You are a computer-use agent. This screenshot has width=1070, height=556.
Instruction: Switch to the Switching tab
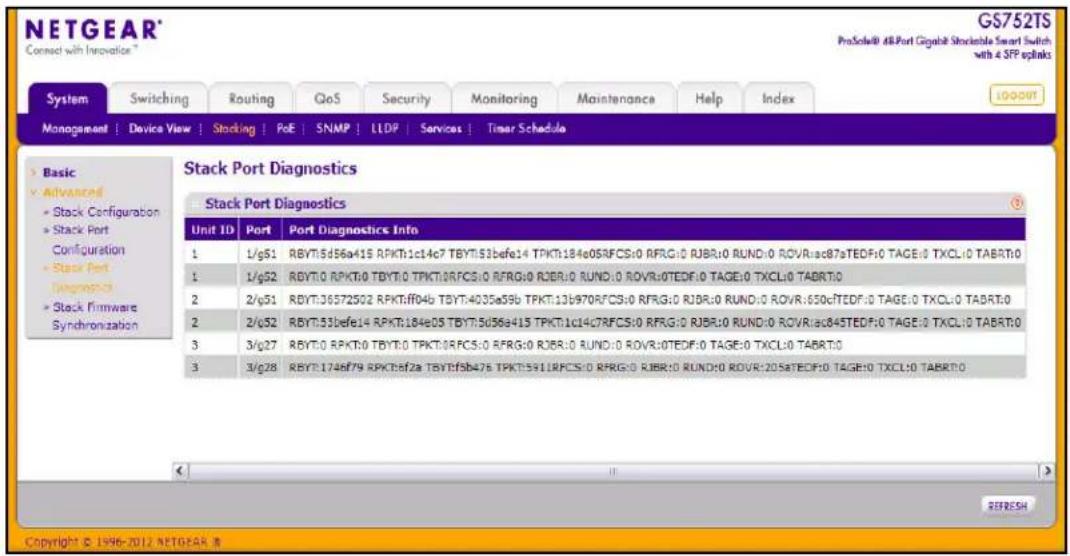click(x=159, y=99)
